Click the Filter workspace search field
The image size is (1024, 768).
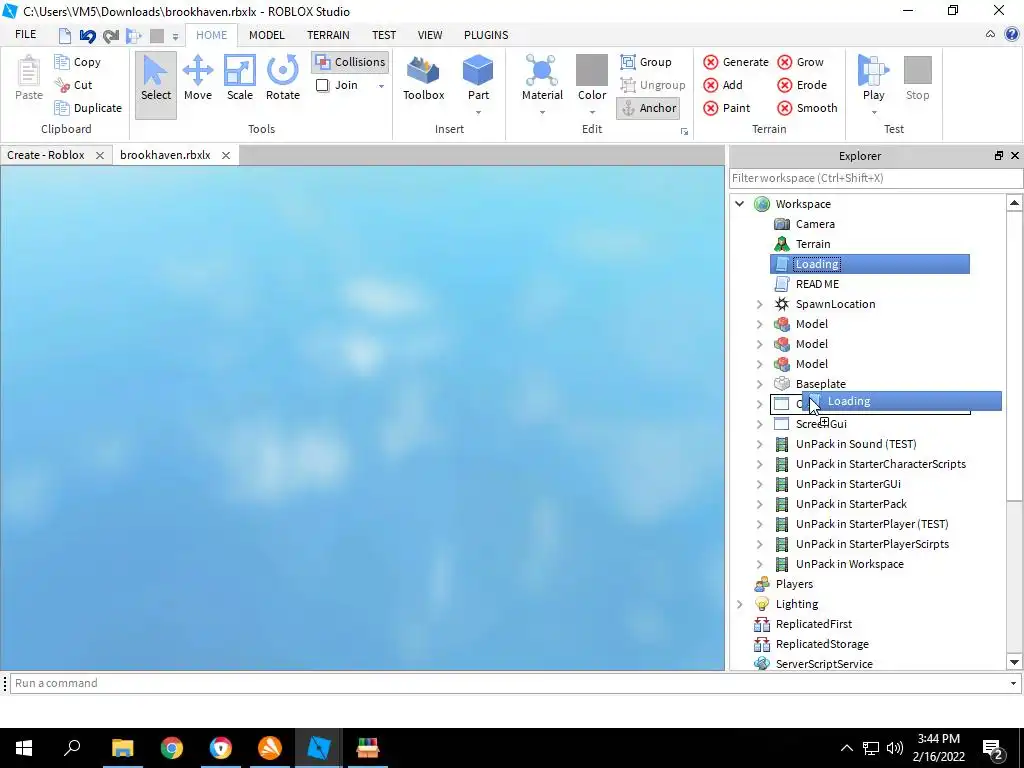click(x=876, y=178)
